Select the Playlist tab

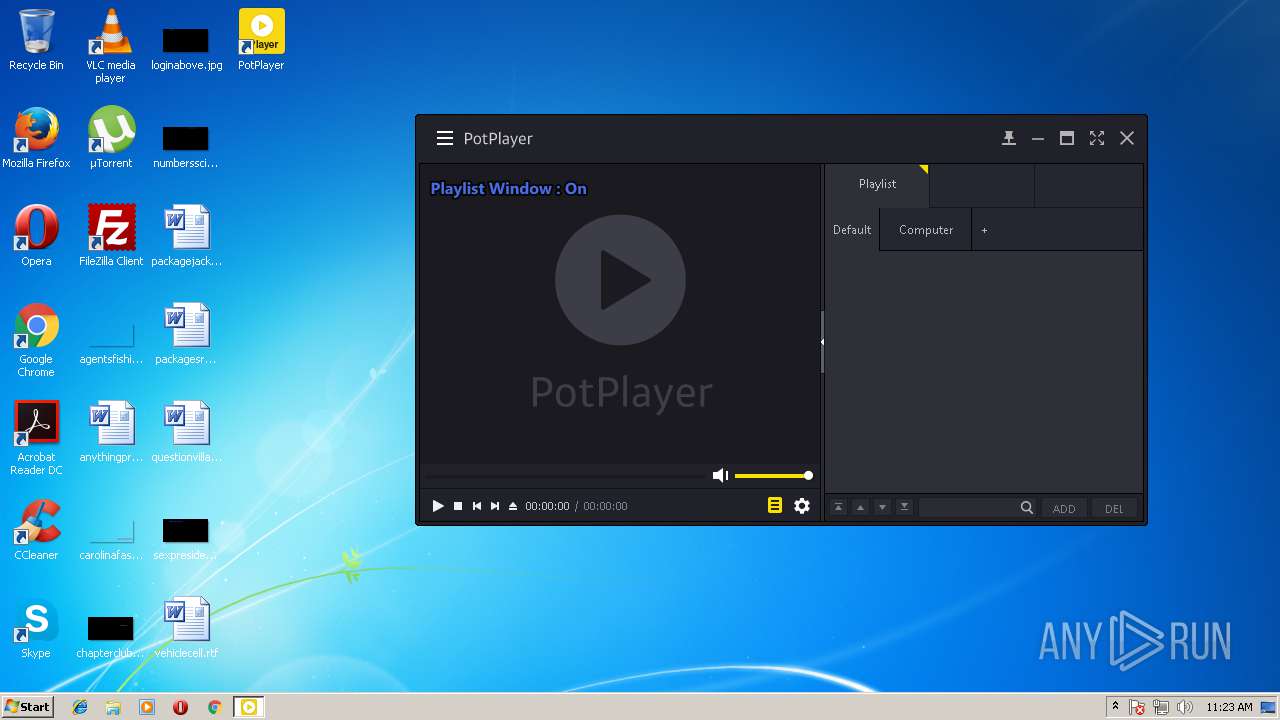tap(877, 184)
